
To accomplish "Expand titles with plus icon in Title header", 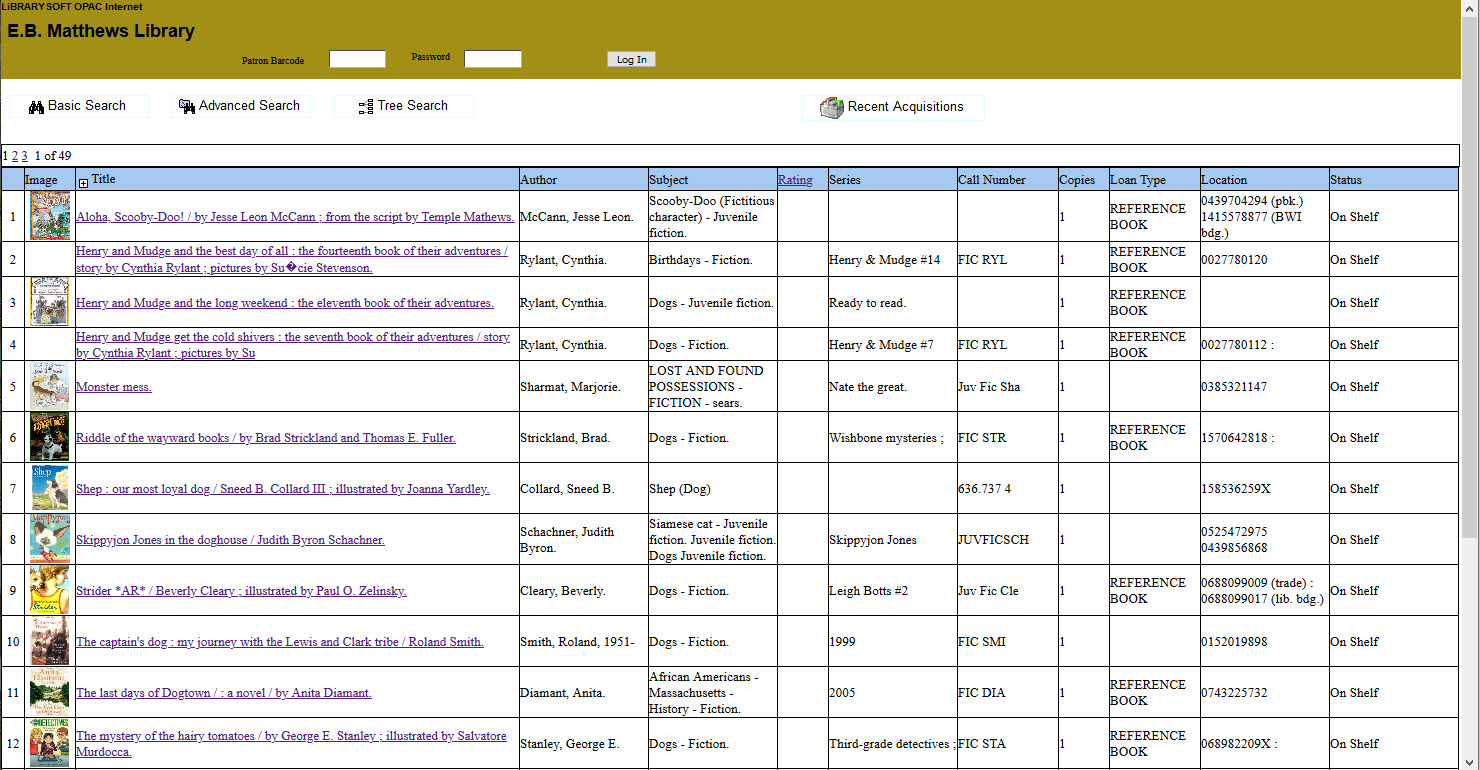I will [x=83, y=182].
